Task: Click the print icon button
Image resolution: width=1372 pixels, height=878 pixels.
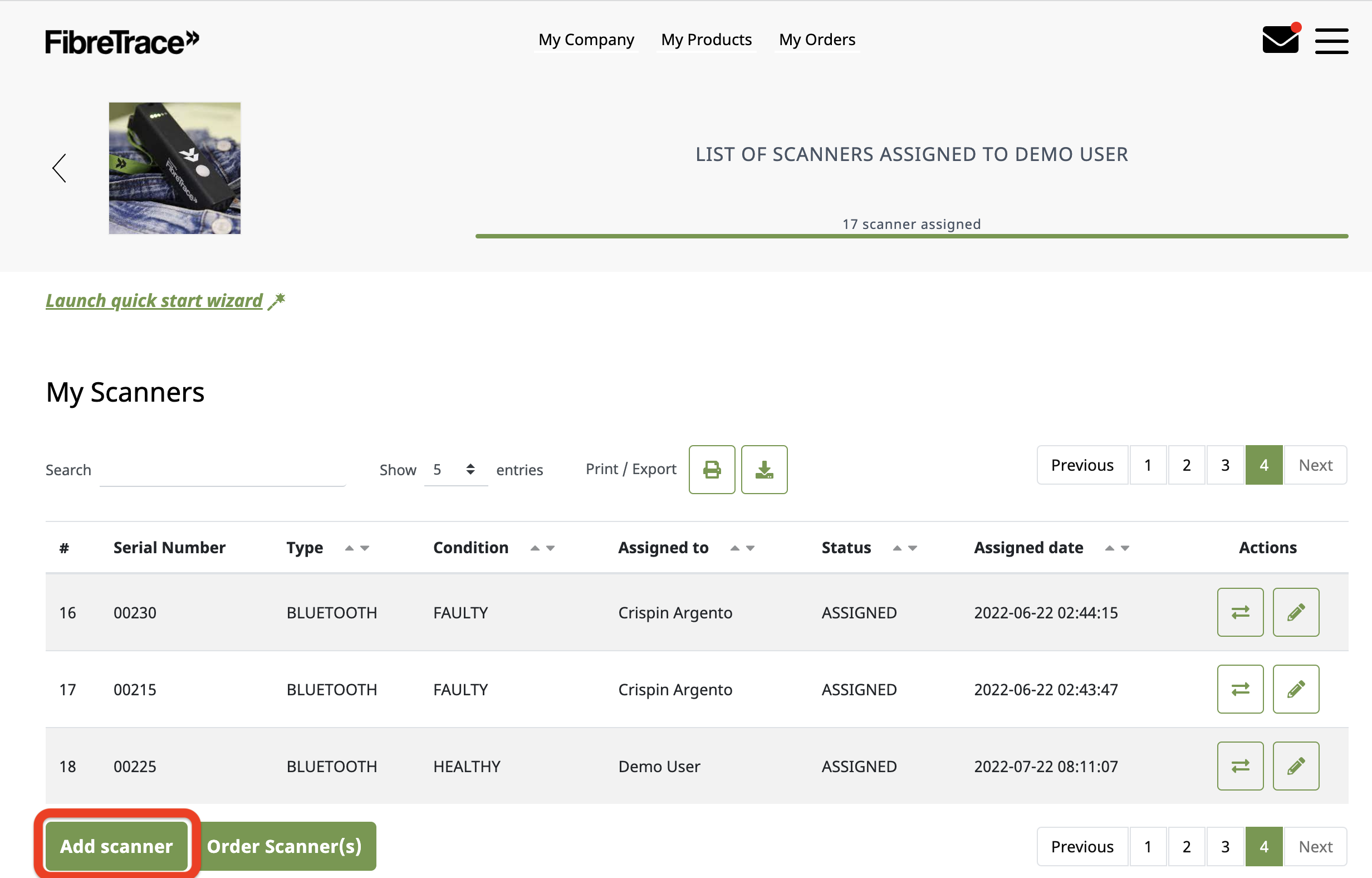Action: click(712, 470)
